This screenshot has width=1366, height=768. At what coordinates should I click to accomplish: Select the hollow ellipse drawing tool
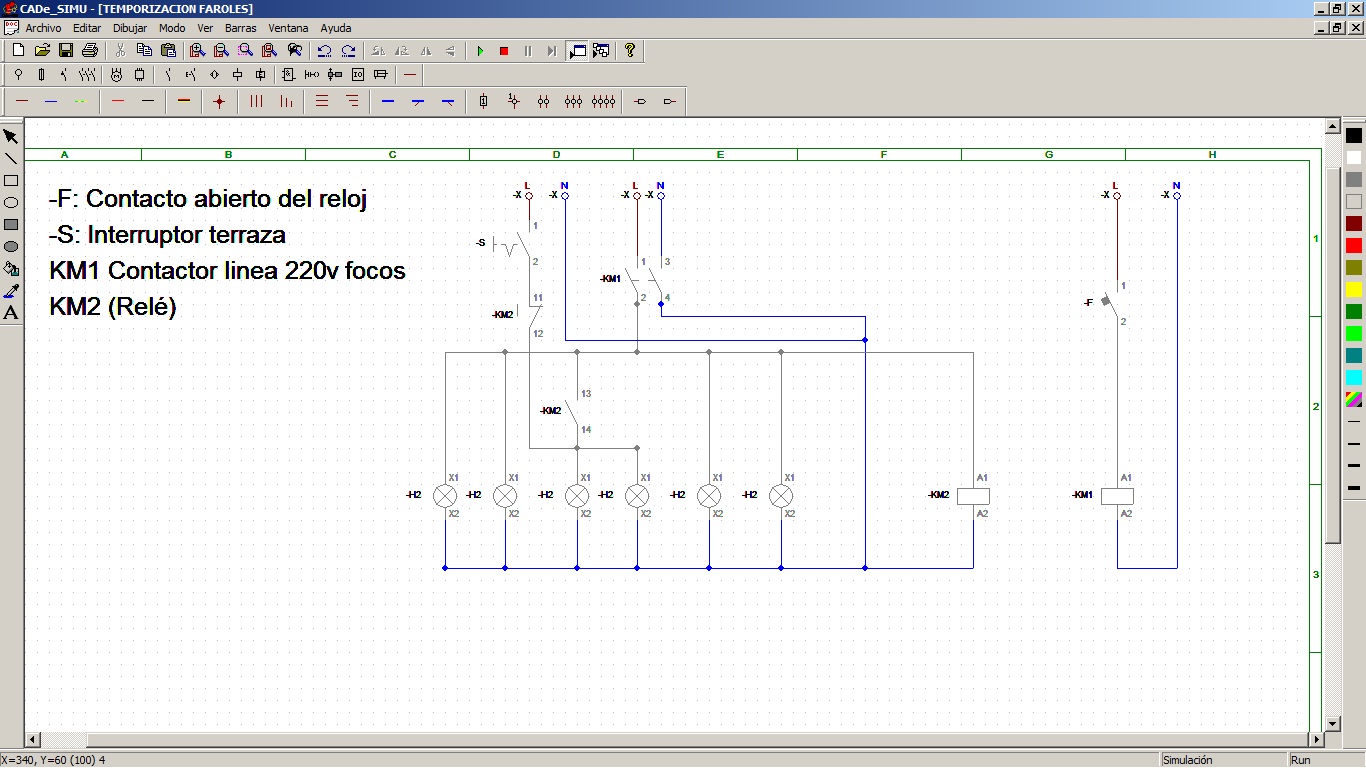click(11, 203)
